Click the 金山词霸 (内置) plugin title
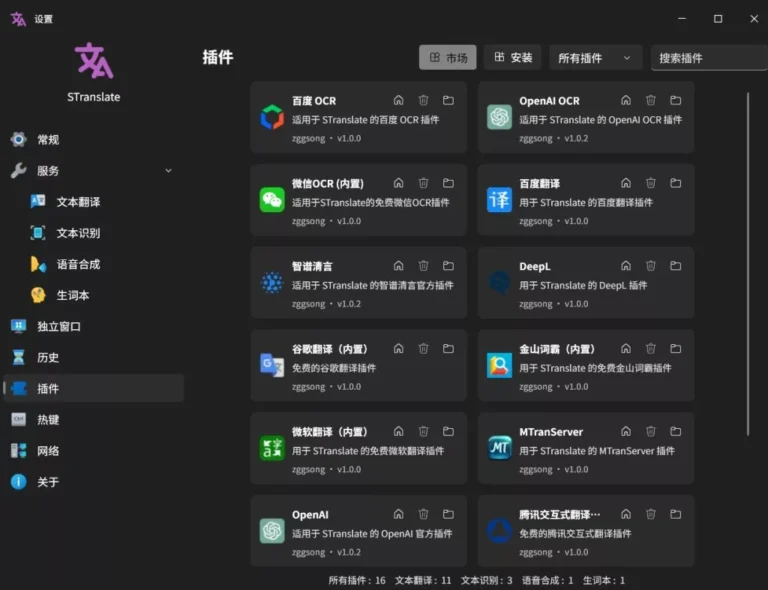 point(557,349)
